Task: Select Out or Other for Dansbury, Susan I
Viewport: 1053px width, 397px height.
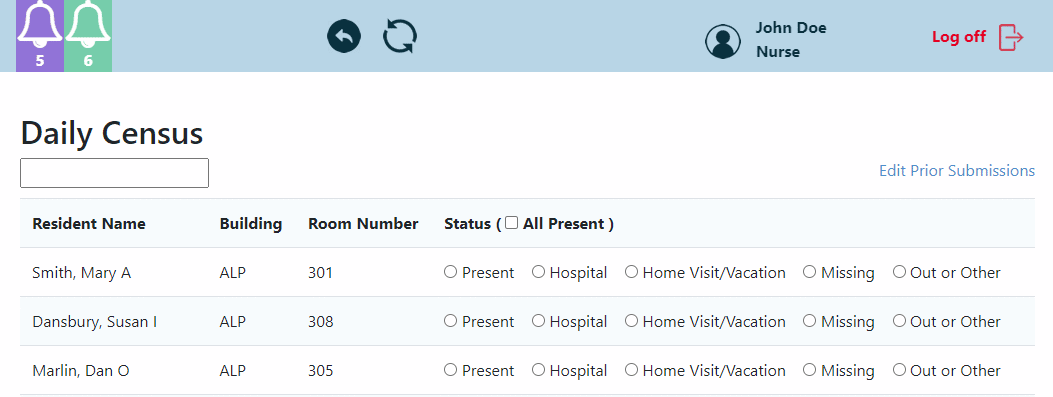Action: coord(899,321)
